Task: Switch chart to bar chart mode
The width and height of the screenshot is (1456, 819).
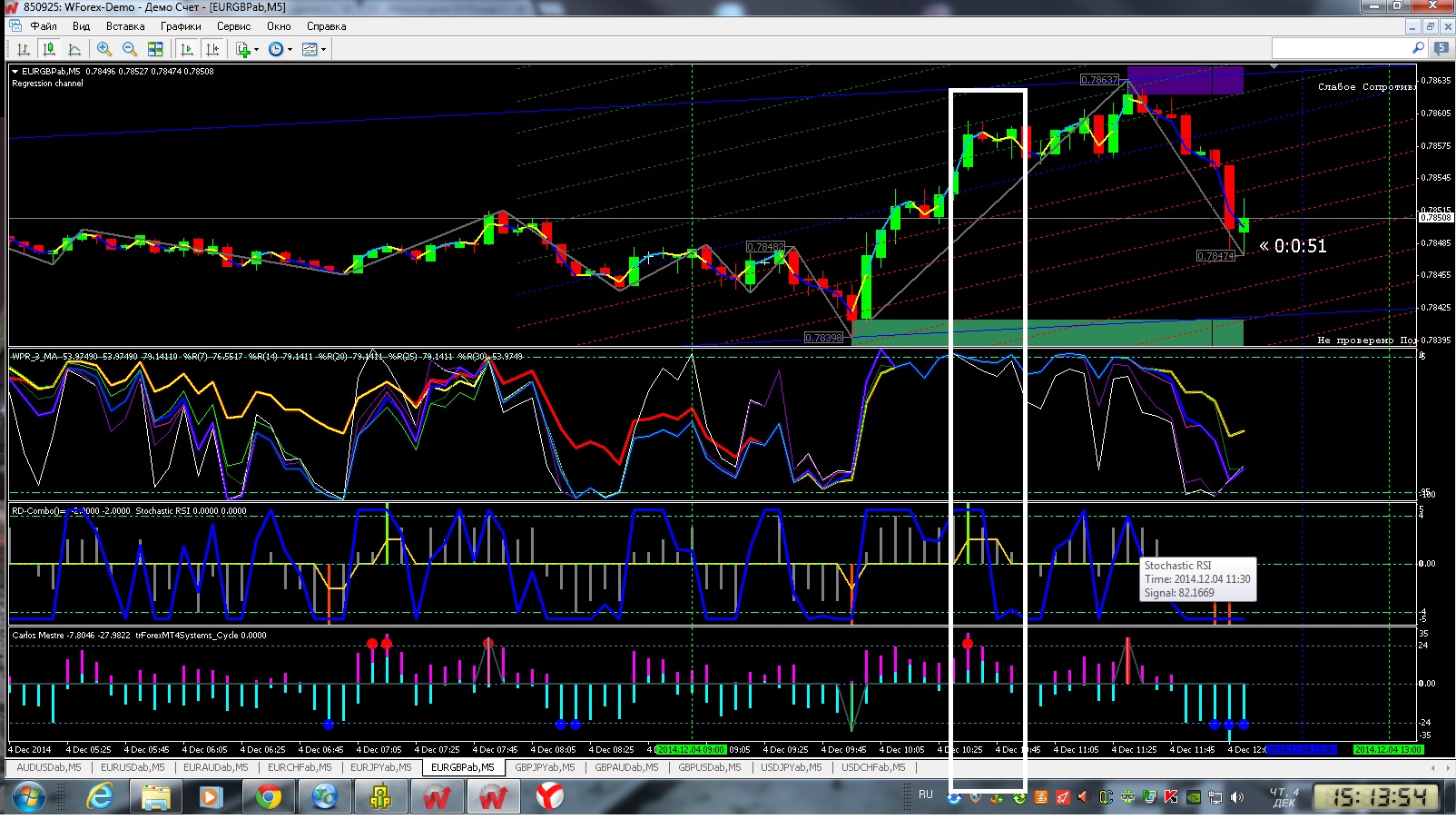Action: [24, 49]
